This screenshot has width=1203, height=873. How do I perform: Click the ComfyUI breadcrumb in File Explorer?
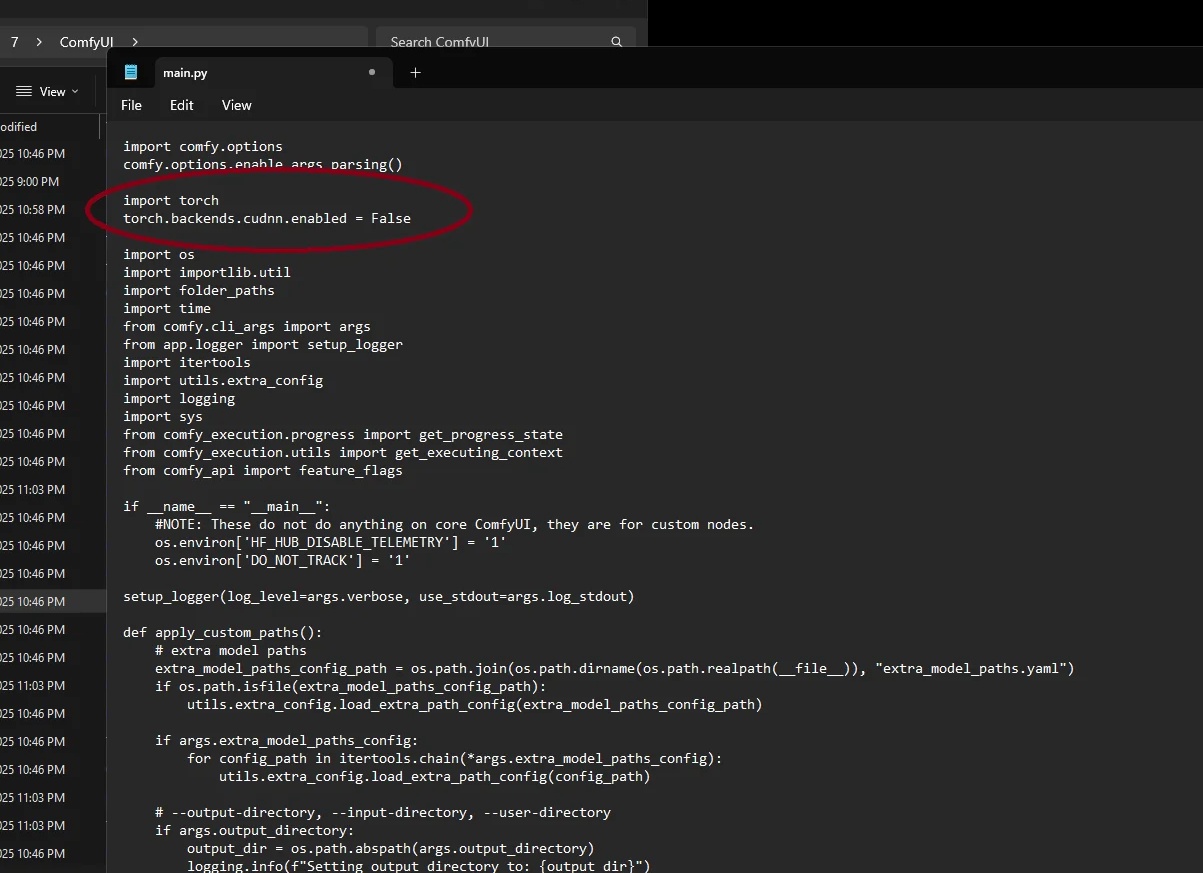(85, 42)
